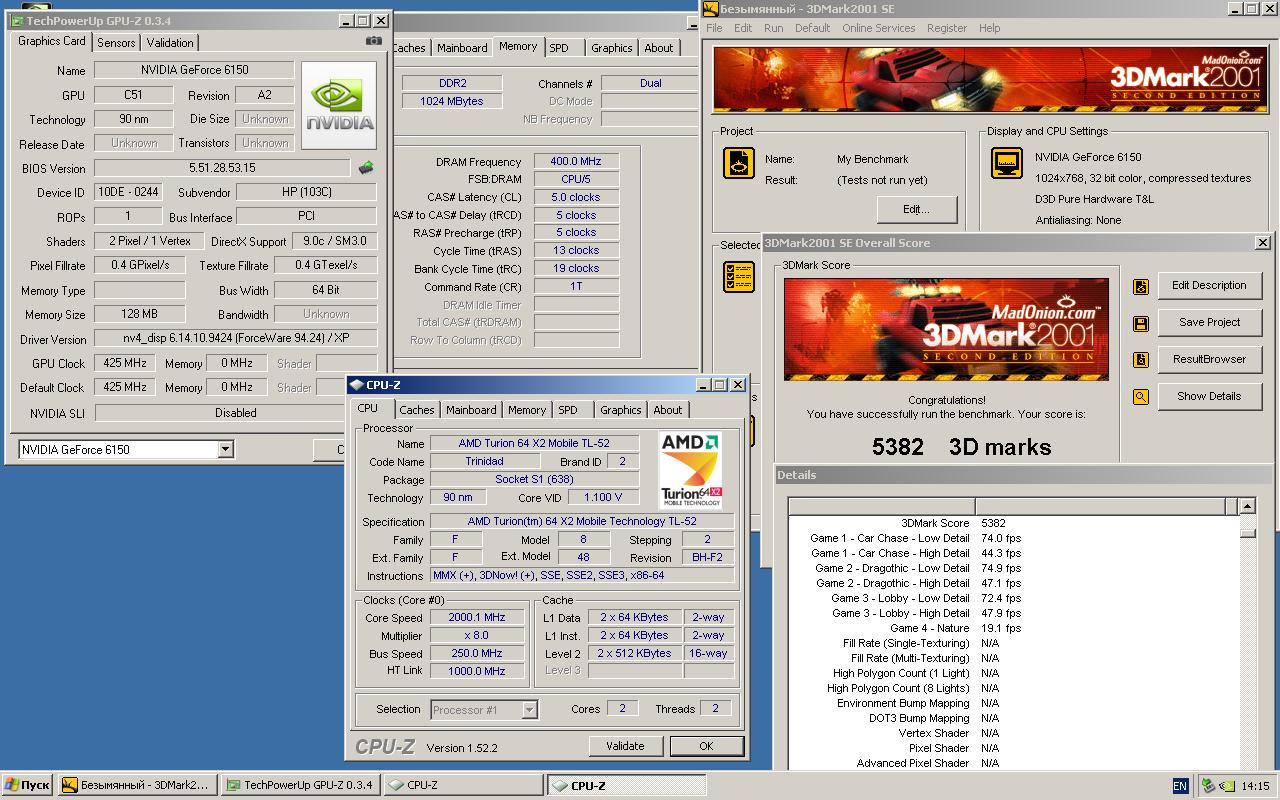Open Graphics tab in front CPU-Z

[621, 410]
